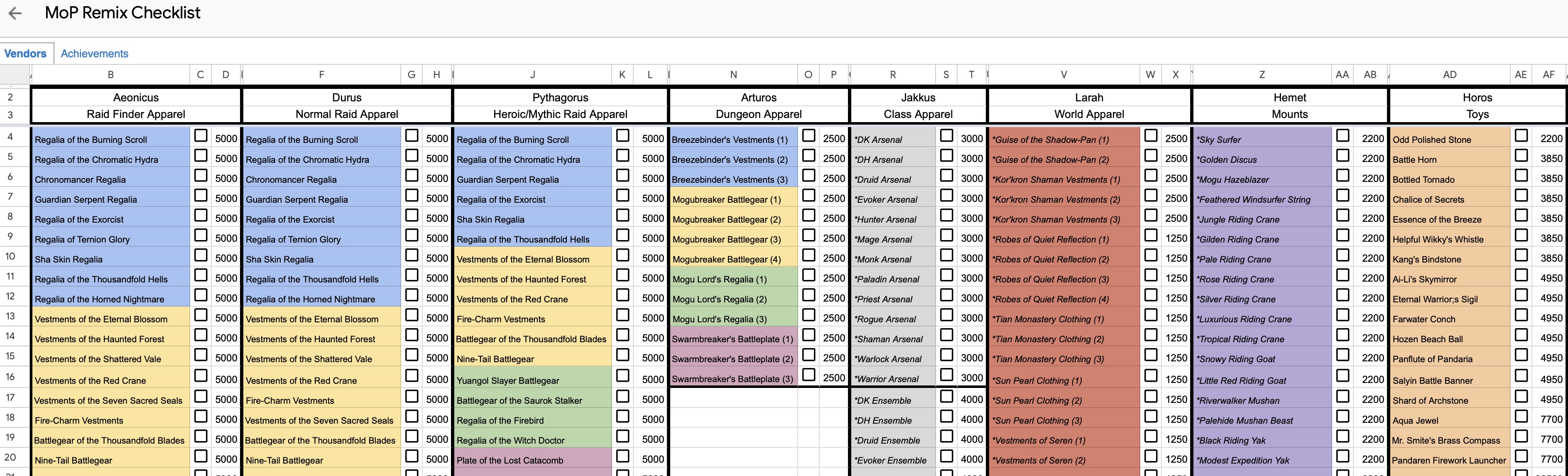Toggle the *Sky Surfer mount checkbox
This screenshot has width=1568, height=476.
tap(1342, 136)
